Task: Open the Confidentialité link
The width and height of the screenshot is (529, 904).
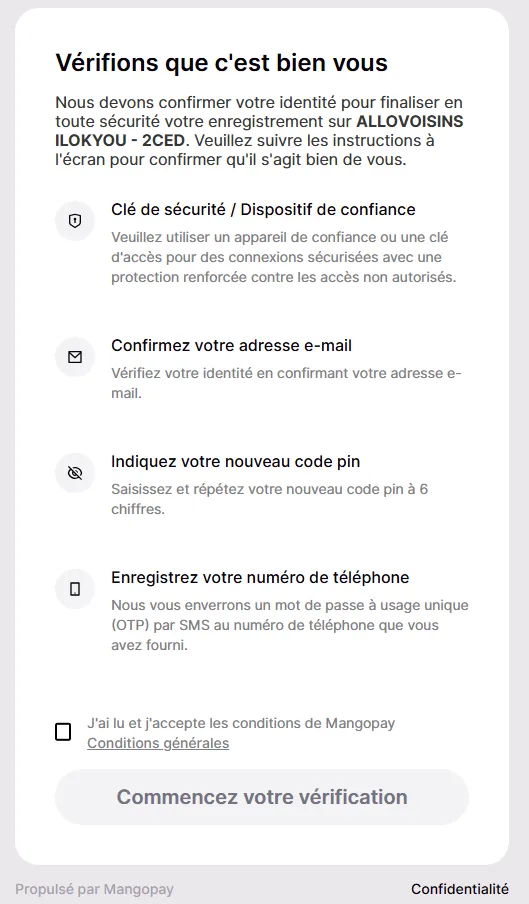Action: (460, 889)
